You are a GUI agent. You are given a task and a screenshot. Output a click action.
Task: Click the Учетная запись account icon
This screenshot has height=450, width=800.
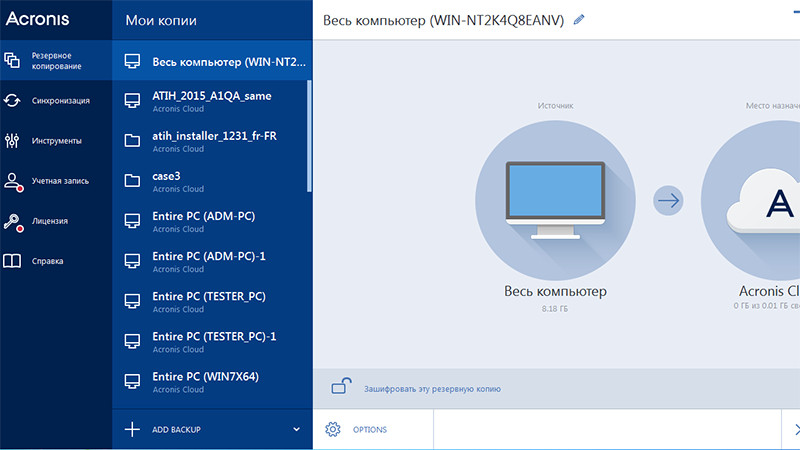(13, 181)
